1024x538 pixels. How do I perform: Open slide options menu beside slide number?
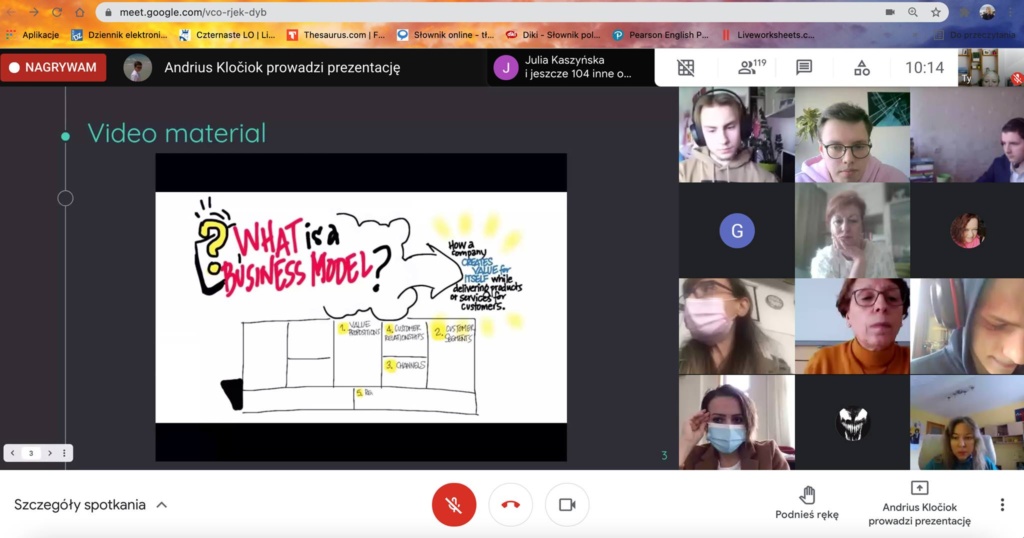tap(66, 453)
